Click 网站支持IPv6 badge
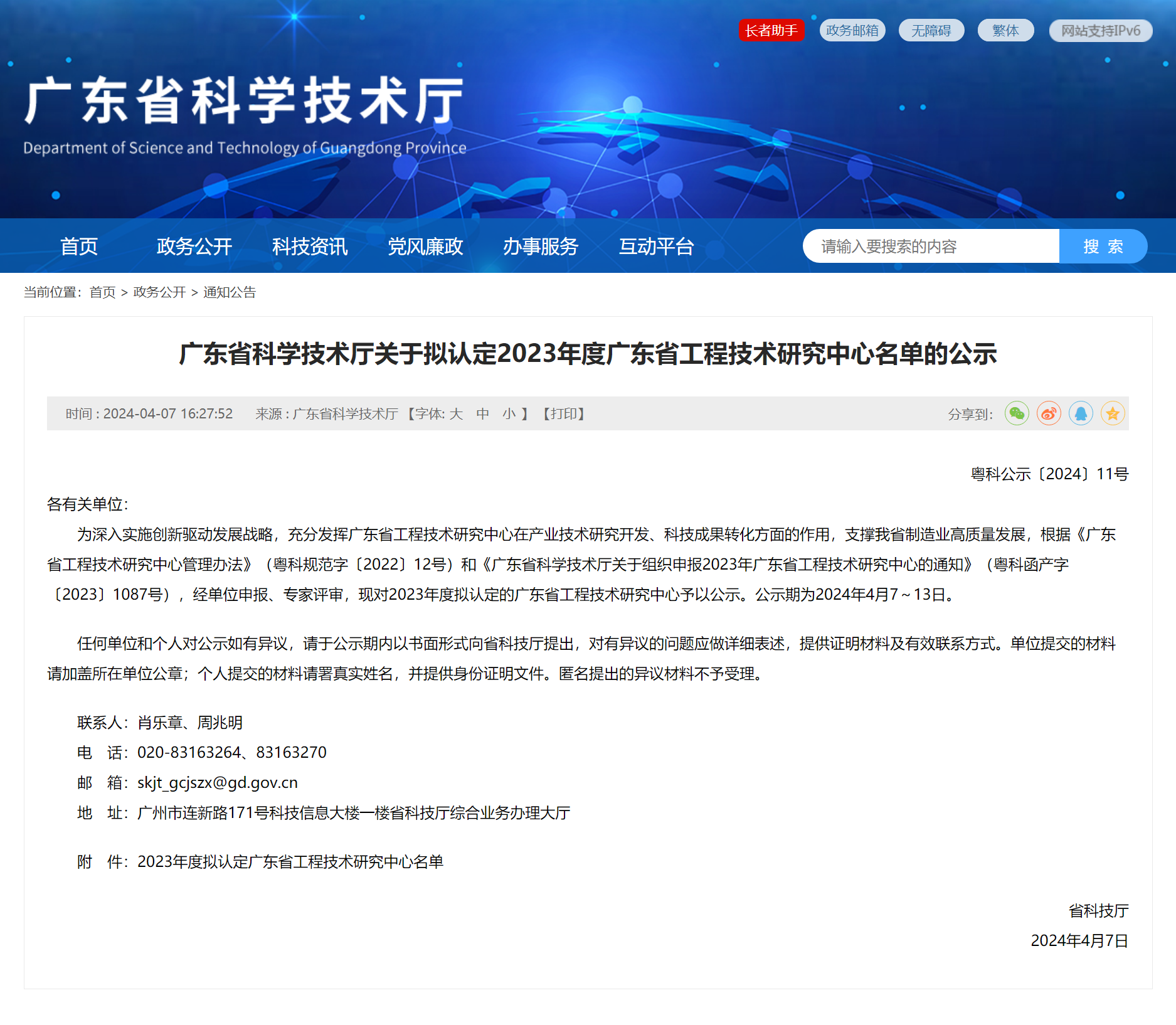The width and height of the screenshot is (1176, 1025). (x=1101, y=30)
